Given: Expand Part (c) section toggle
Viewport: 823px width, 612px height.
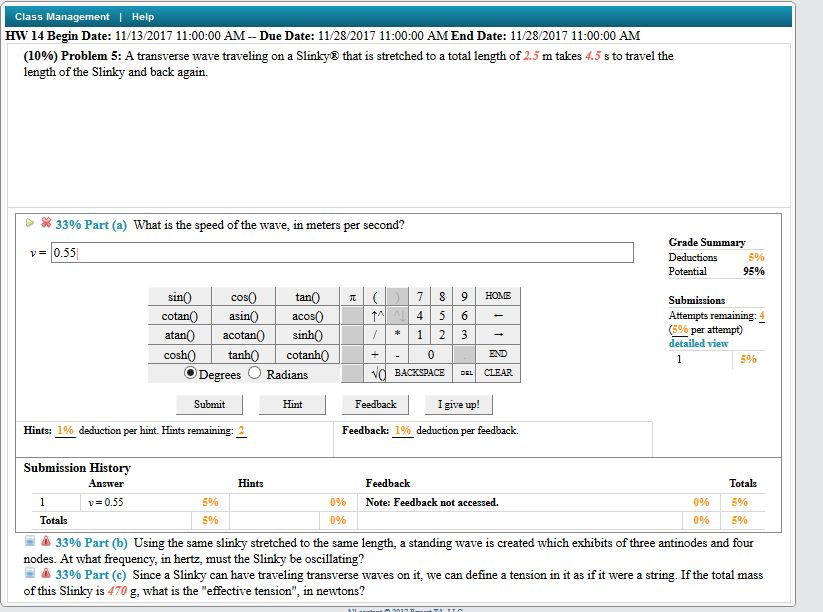Looking at the screenshot, I should pyautogui.click(x=30, y=573).
